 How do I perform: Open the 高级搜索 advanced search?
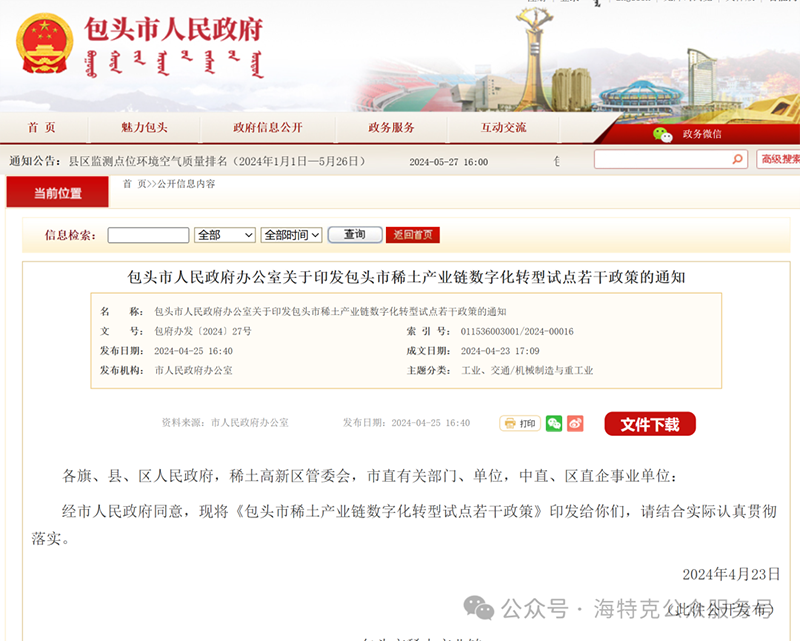point(779,160)
